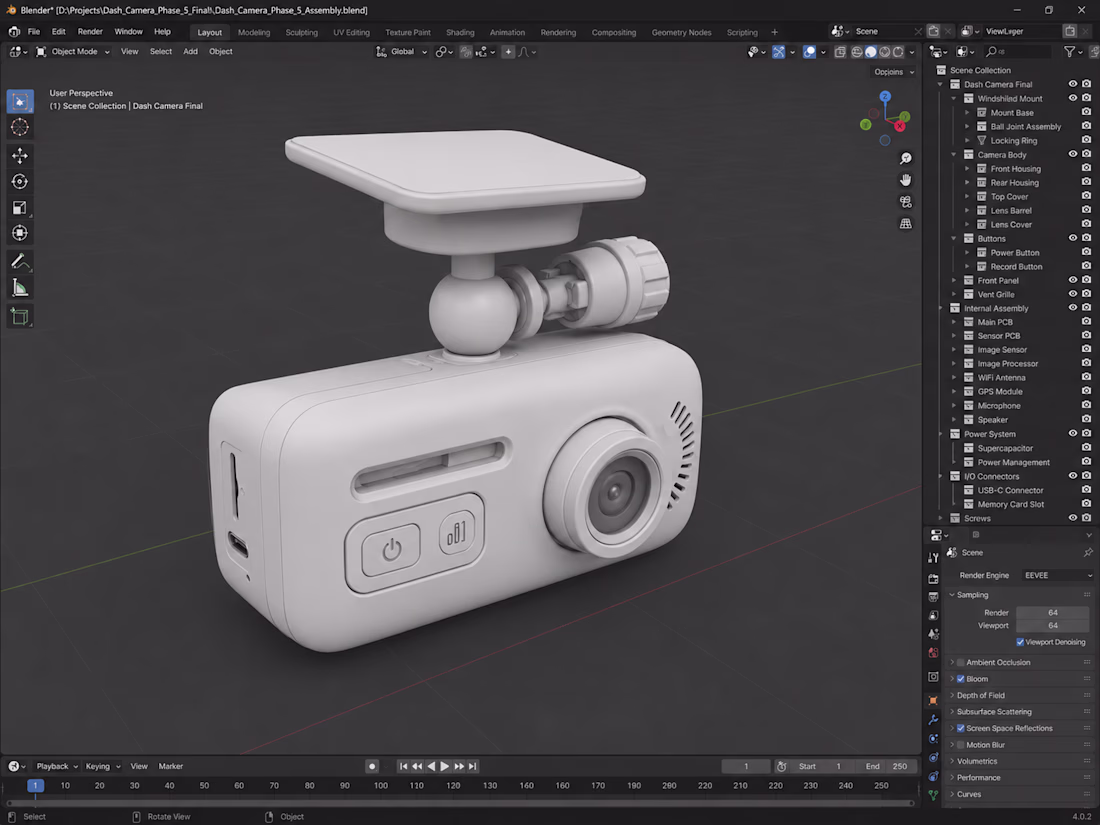Open the Object Mode dropdown
This screenshot has width=1100, height=825.
[73, 52]
